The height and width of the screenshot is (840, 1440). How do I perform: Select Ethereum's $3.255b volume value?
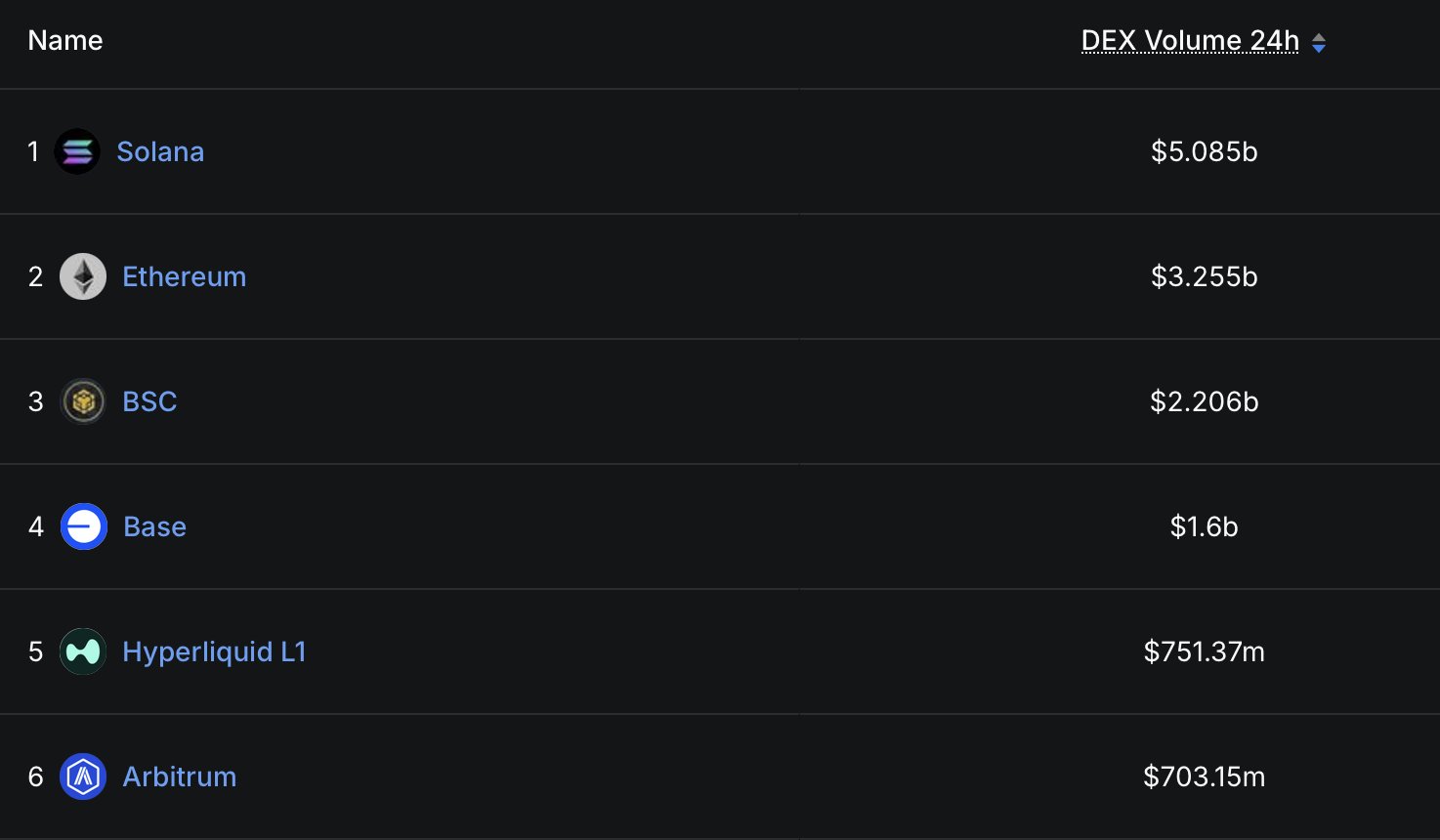coord(1204,276)
